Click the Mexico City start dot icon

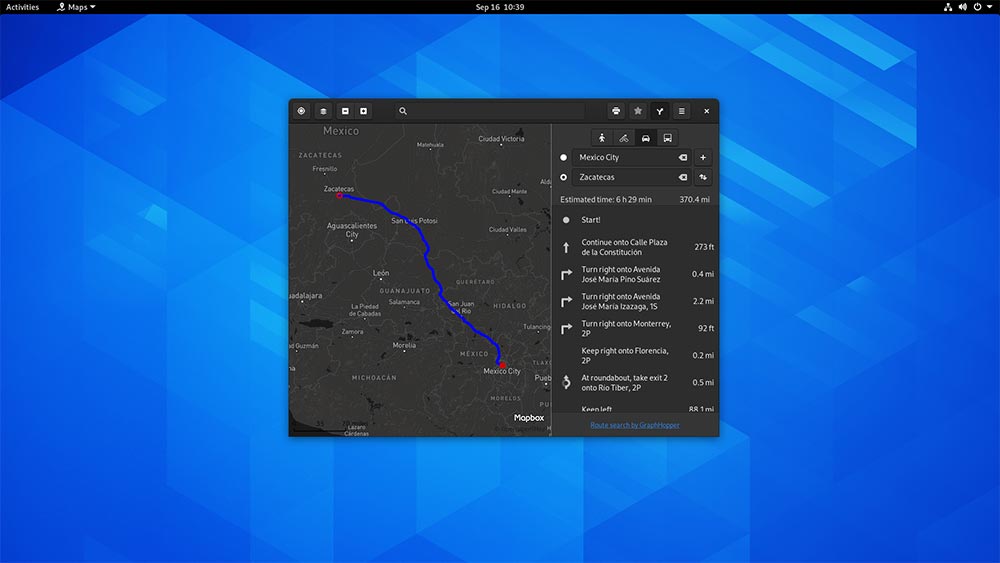tap(563, 157)
